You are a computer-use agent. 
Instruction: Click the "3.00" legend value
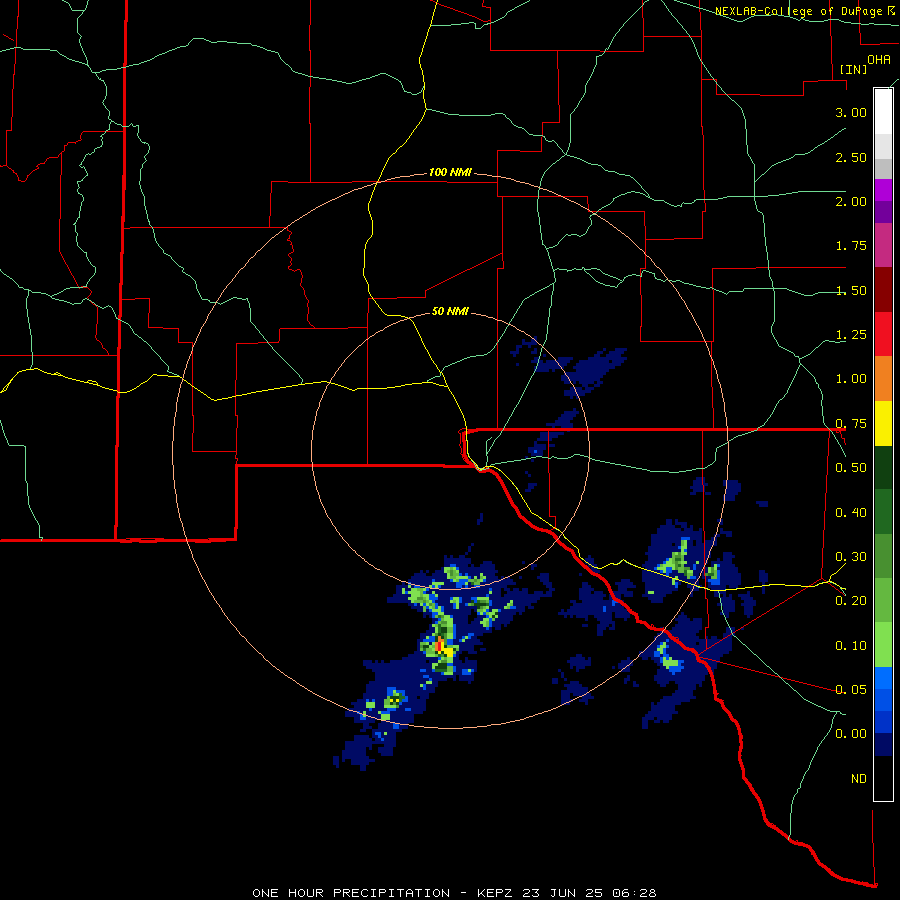[851, 112]
